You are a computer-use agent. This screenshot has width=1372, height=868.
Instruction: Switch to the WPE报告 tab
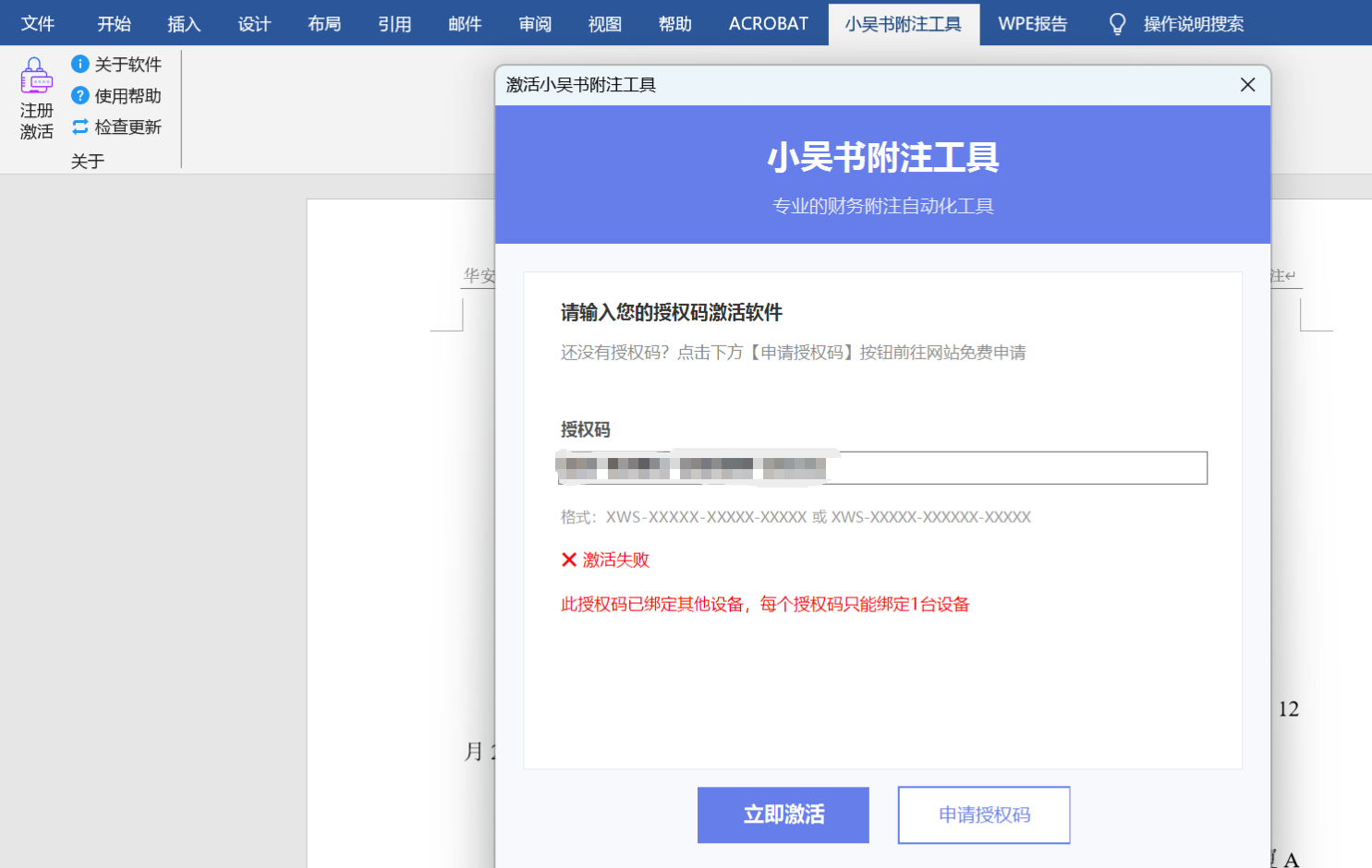[1032, 24]
